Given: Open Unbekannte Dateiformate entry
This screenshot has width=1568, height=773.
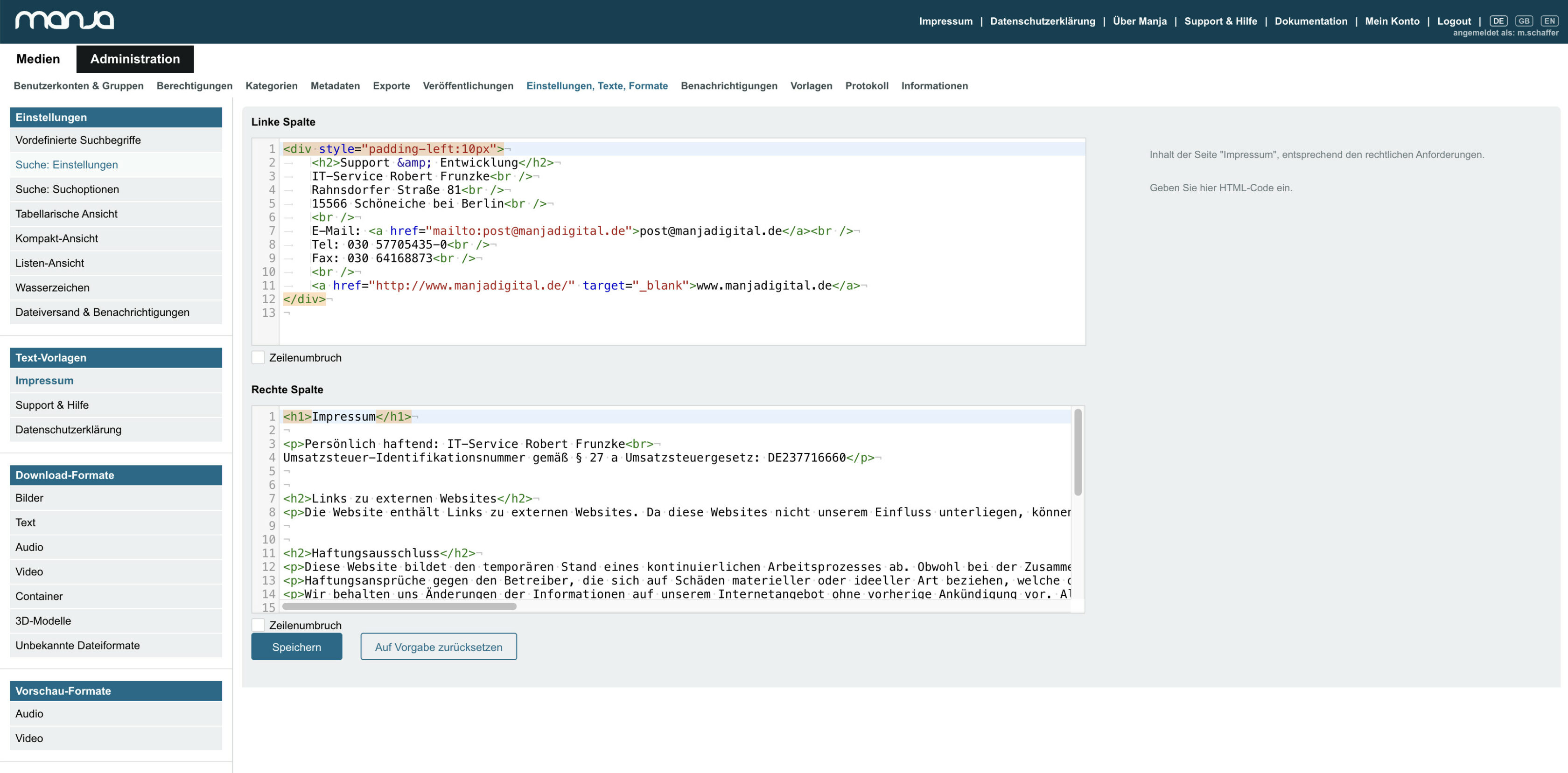Looking at the screenshot, I should pyautogui.click(x=116, y=645).
